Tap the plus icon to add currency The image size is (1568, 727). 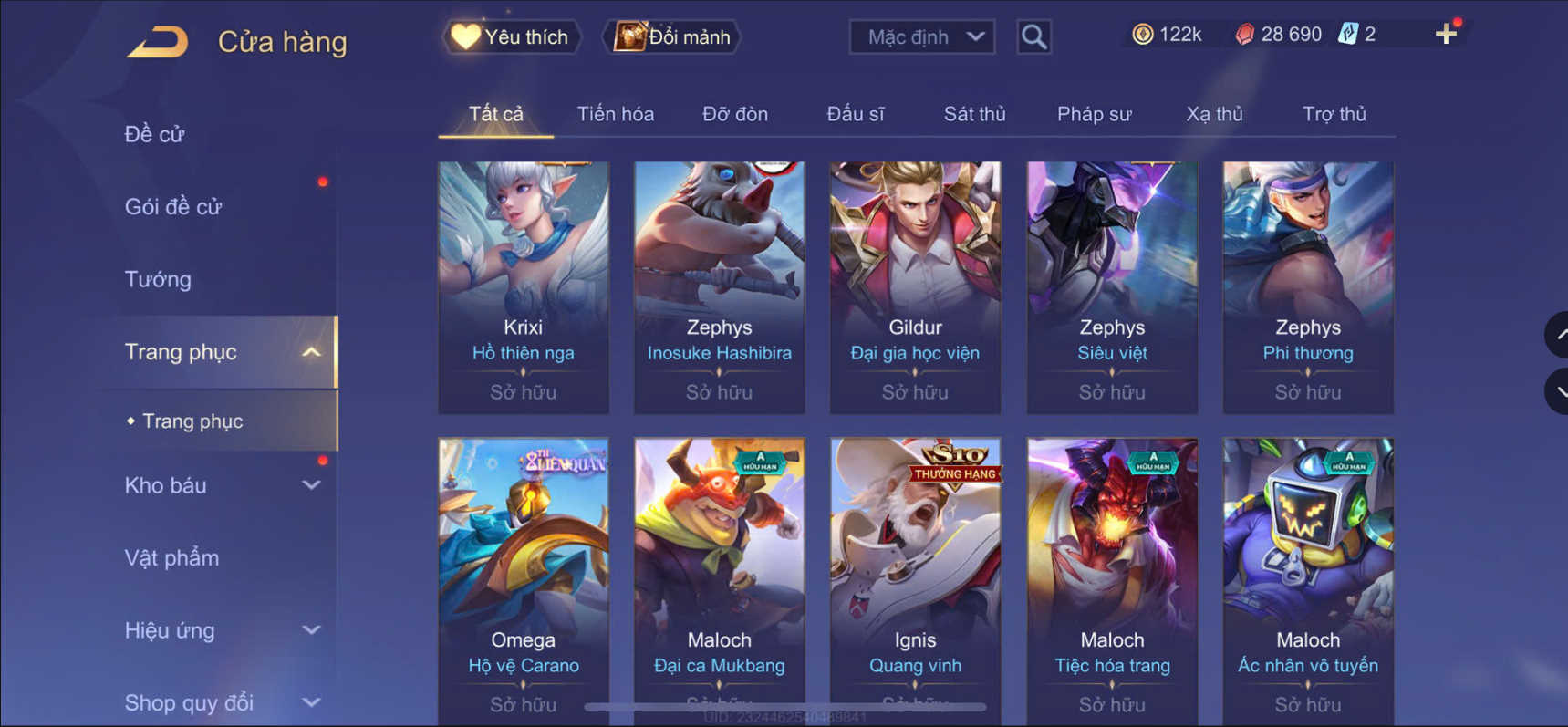click(x=1446, y=35)
